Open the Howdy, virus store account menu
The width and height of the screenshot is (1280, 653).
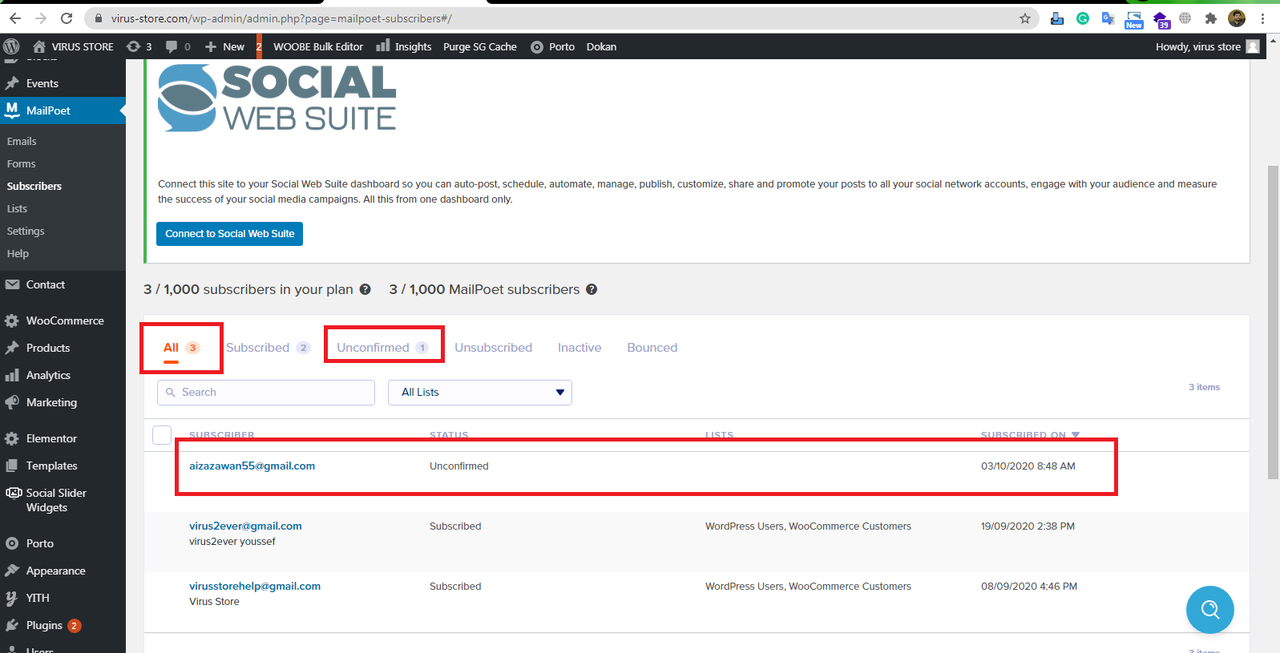pyautogui.click(x=1208, y=46)
